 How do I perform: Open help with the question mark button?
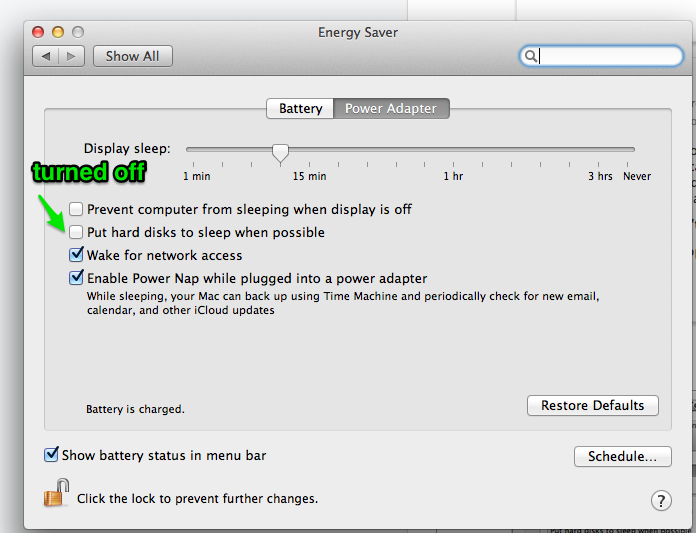click(x=661, y=501)
